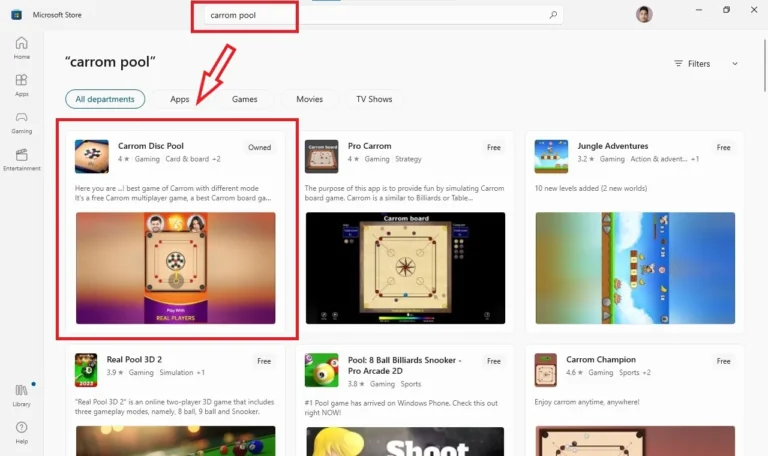The width and height of the screenshot is (768, 456).
Task: Select the Movies filter tab
Action: click(x=309, y=99)
